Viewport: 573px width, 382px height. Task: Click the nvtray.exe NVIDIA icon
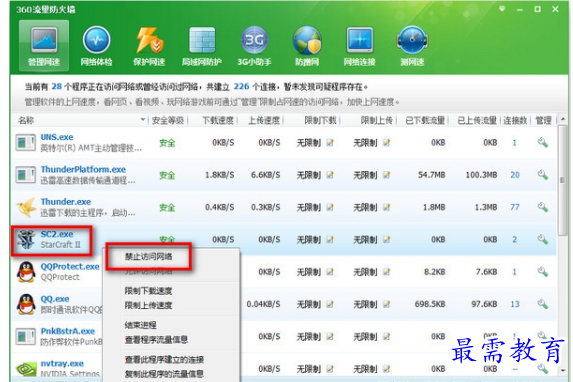pyautogui.click(x=26, y=368)
